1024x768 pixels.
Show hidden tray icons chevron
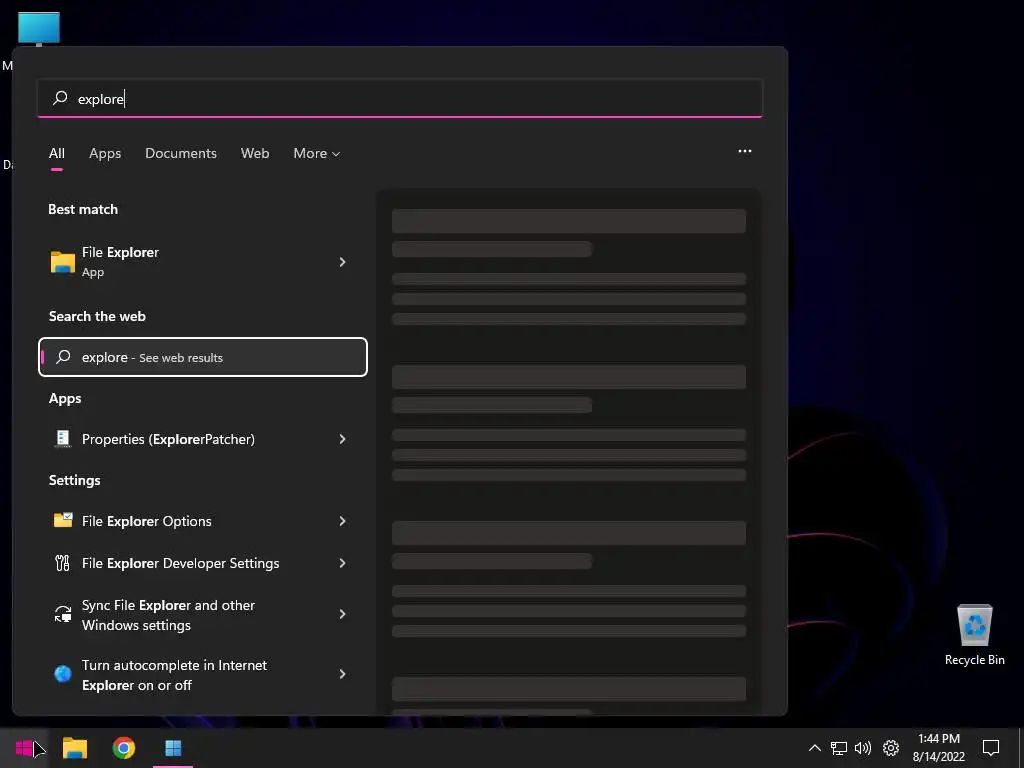pyautogui.click(x=814, y=748)
